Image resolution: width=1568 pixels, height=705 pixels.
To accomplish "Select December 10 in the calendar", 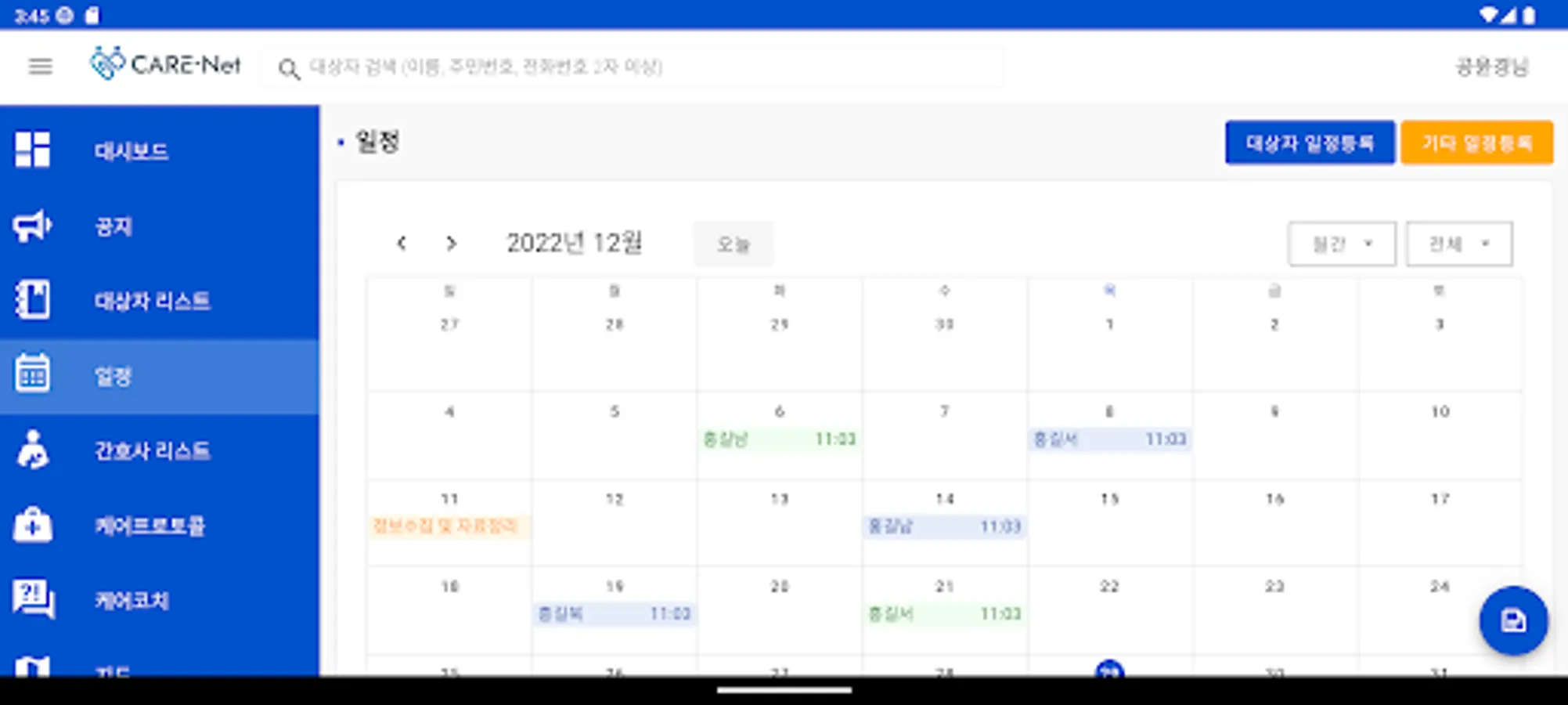I will pyautogui.click(x=1440, y=411).
